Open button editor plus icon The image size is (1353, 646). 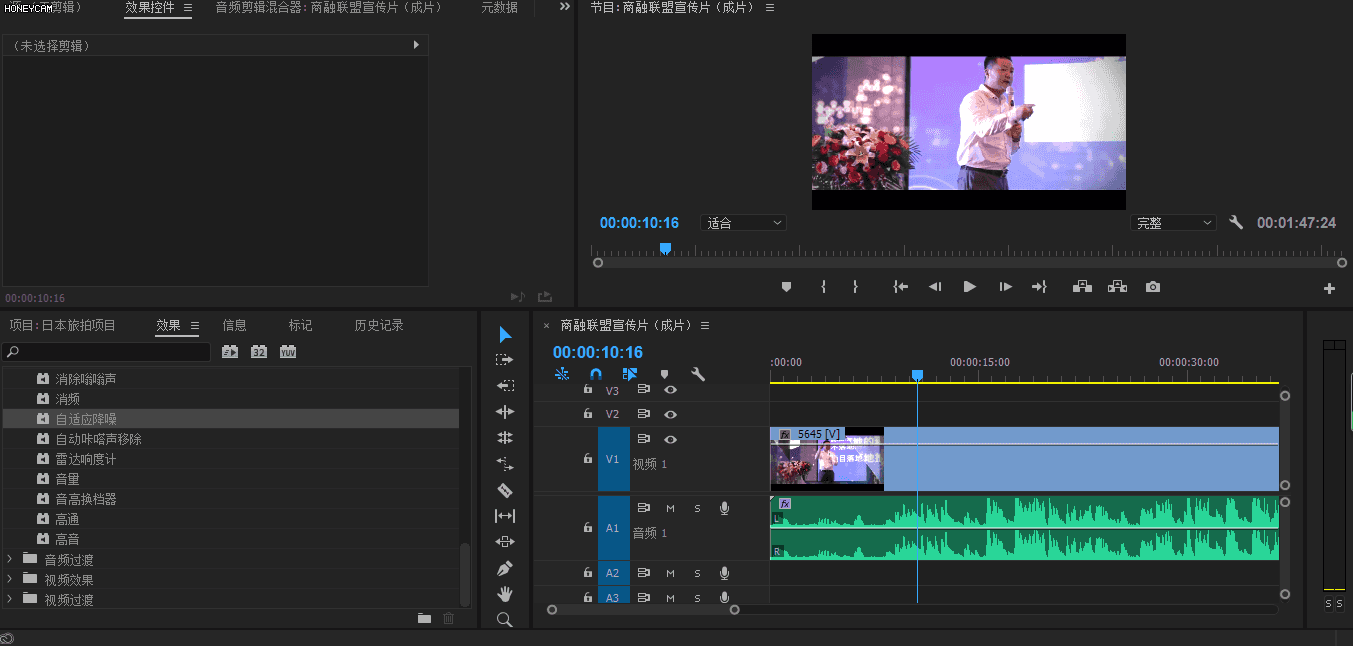[1329, 289]
